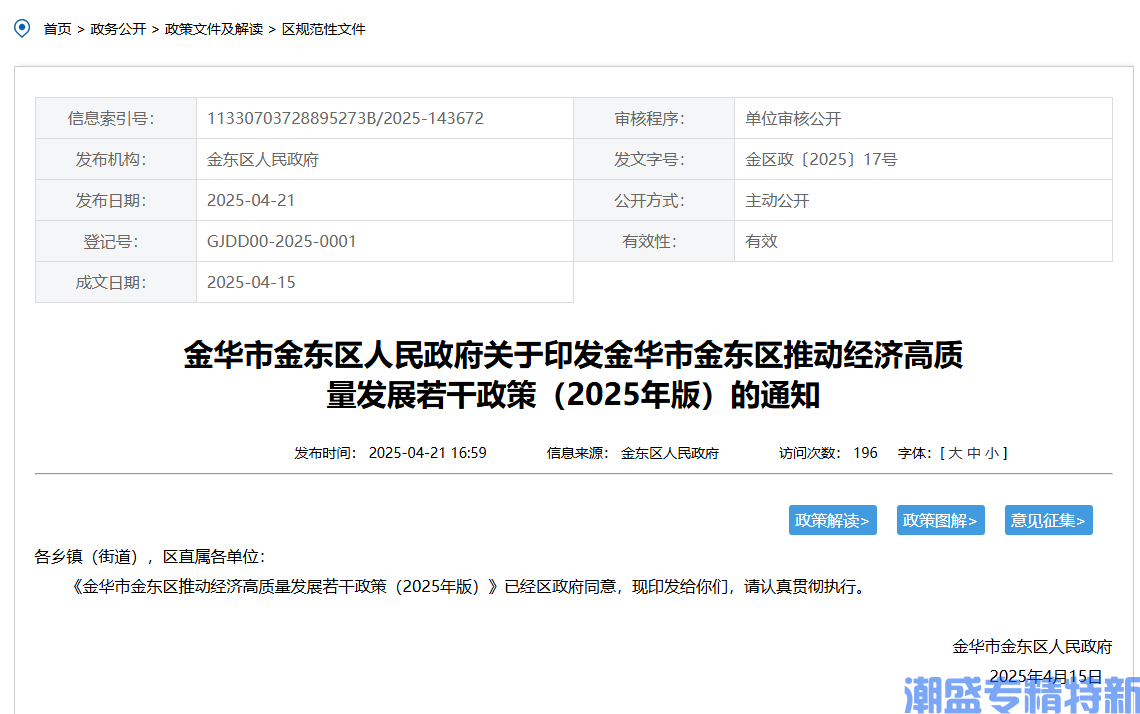Select index number 11330703728895273B/2025-143672
This screenshot has width=1140, height=714.
point(345,119)
